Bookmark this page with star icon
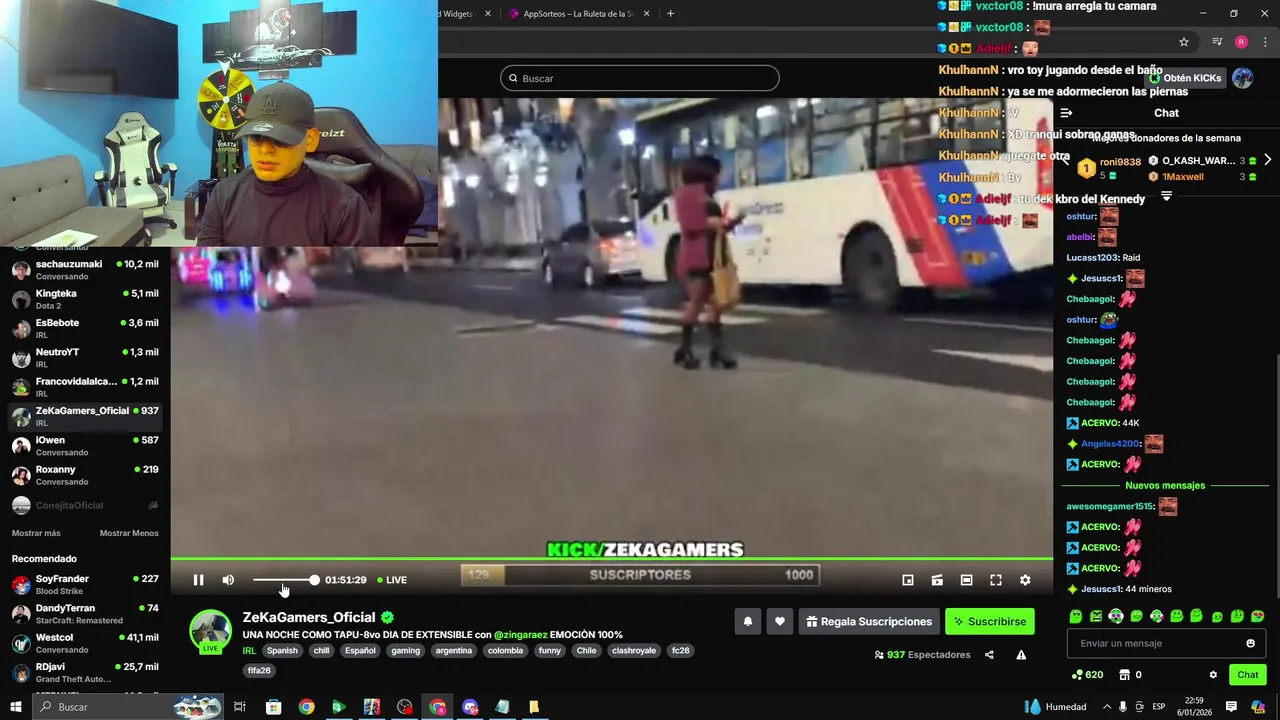The height and width of the screenshot is (720, 1280). pos(1184,42)
